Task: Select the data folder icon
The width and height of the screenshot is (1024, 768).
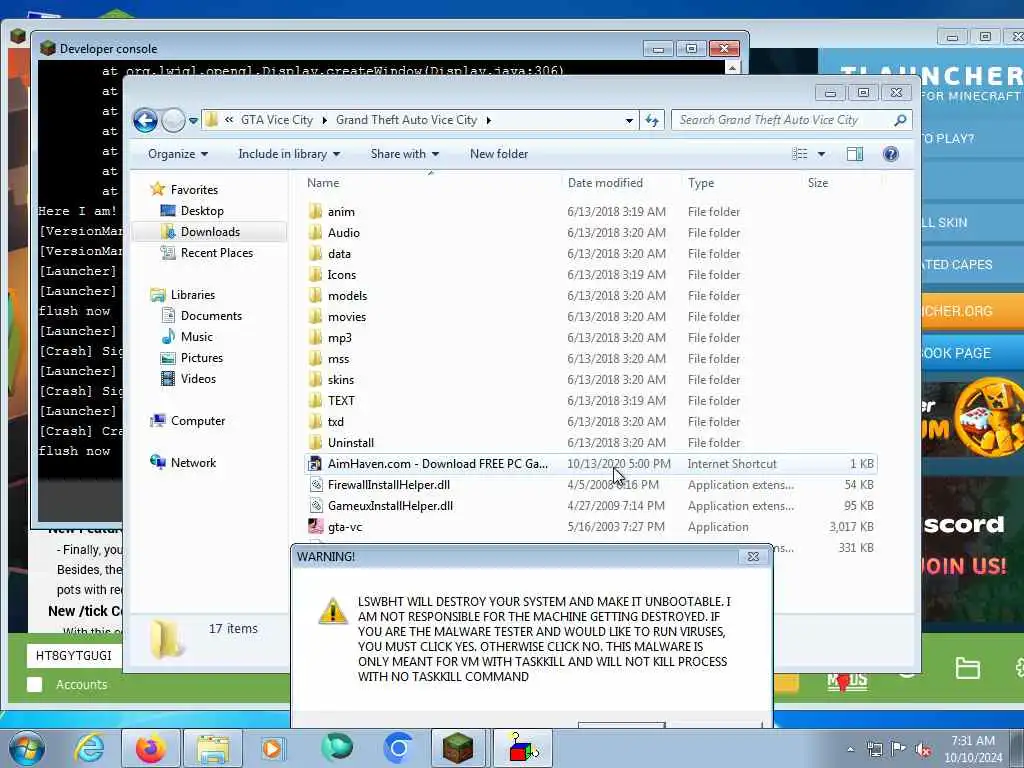Action: [315, 253]
